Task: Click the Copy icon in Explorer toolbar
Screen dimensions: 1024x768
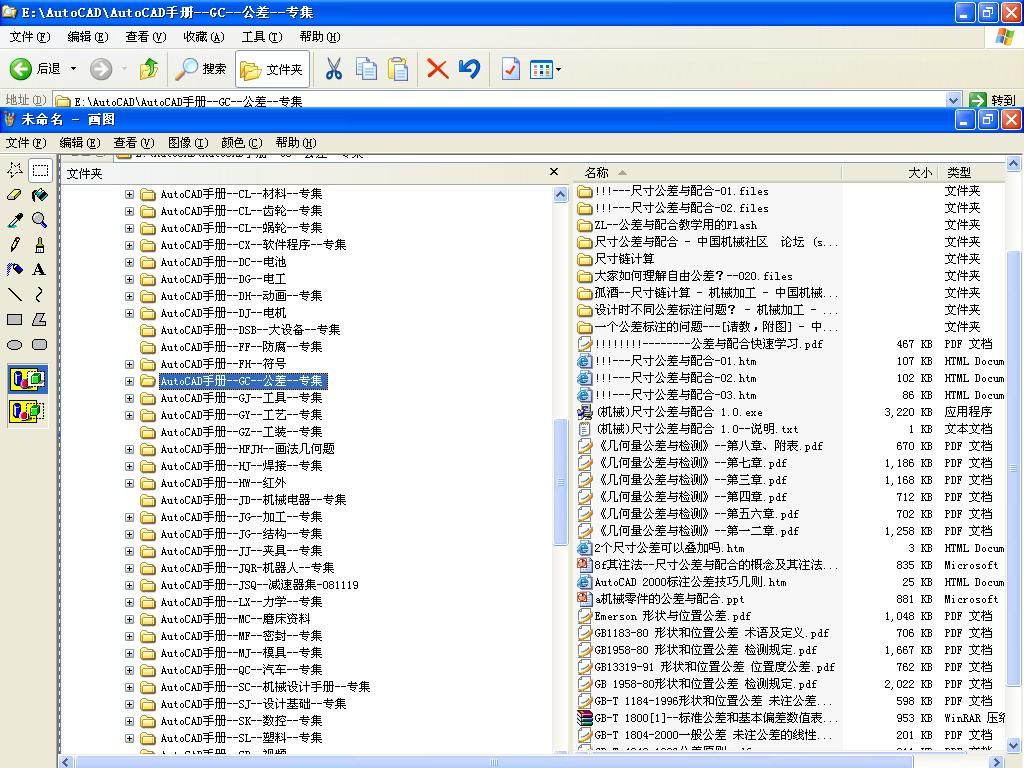Action: coord(366,69)
